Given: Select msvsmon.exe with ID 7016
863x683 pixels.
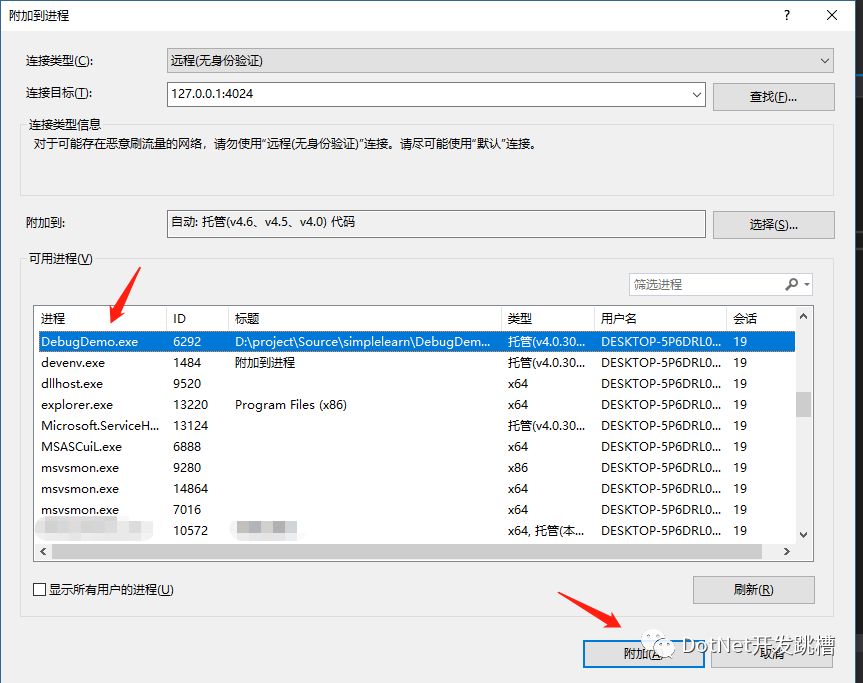Looking at the screenshot, I should click(417, 510).
